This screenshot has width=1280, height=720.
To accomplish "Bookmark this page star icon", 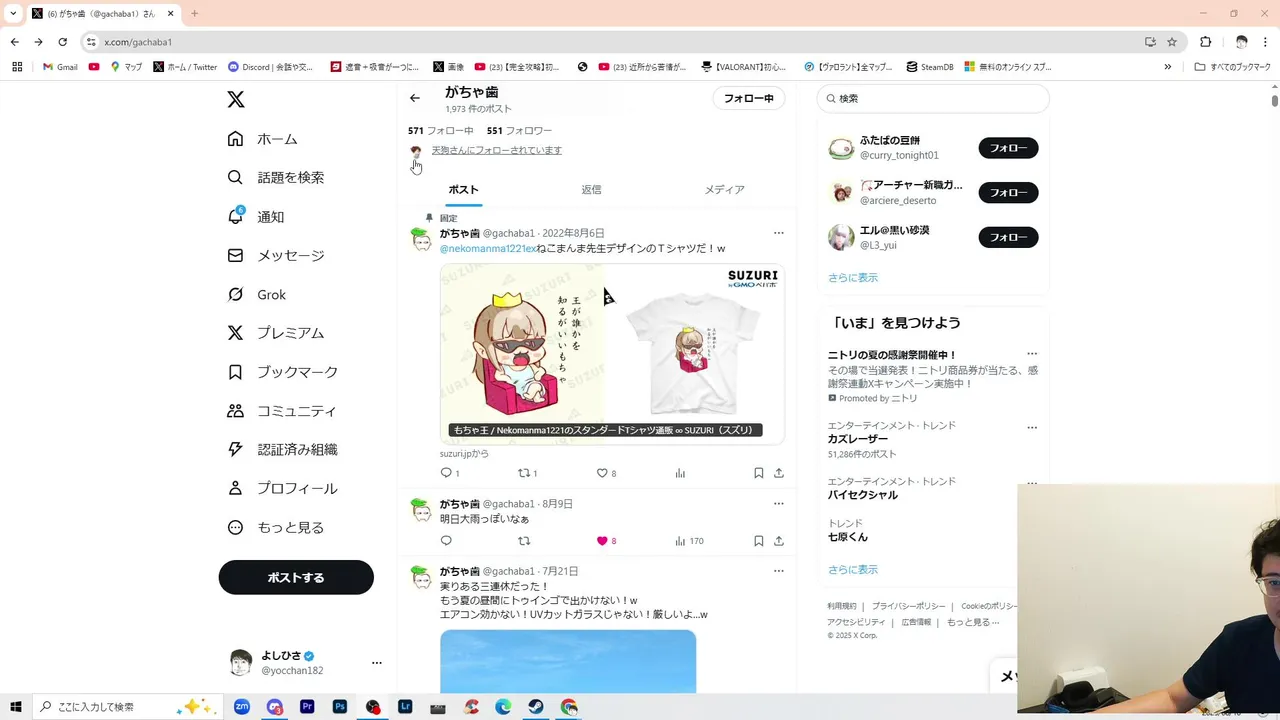I will (x=1172, y=42).
